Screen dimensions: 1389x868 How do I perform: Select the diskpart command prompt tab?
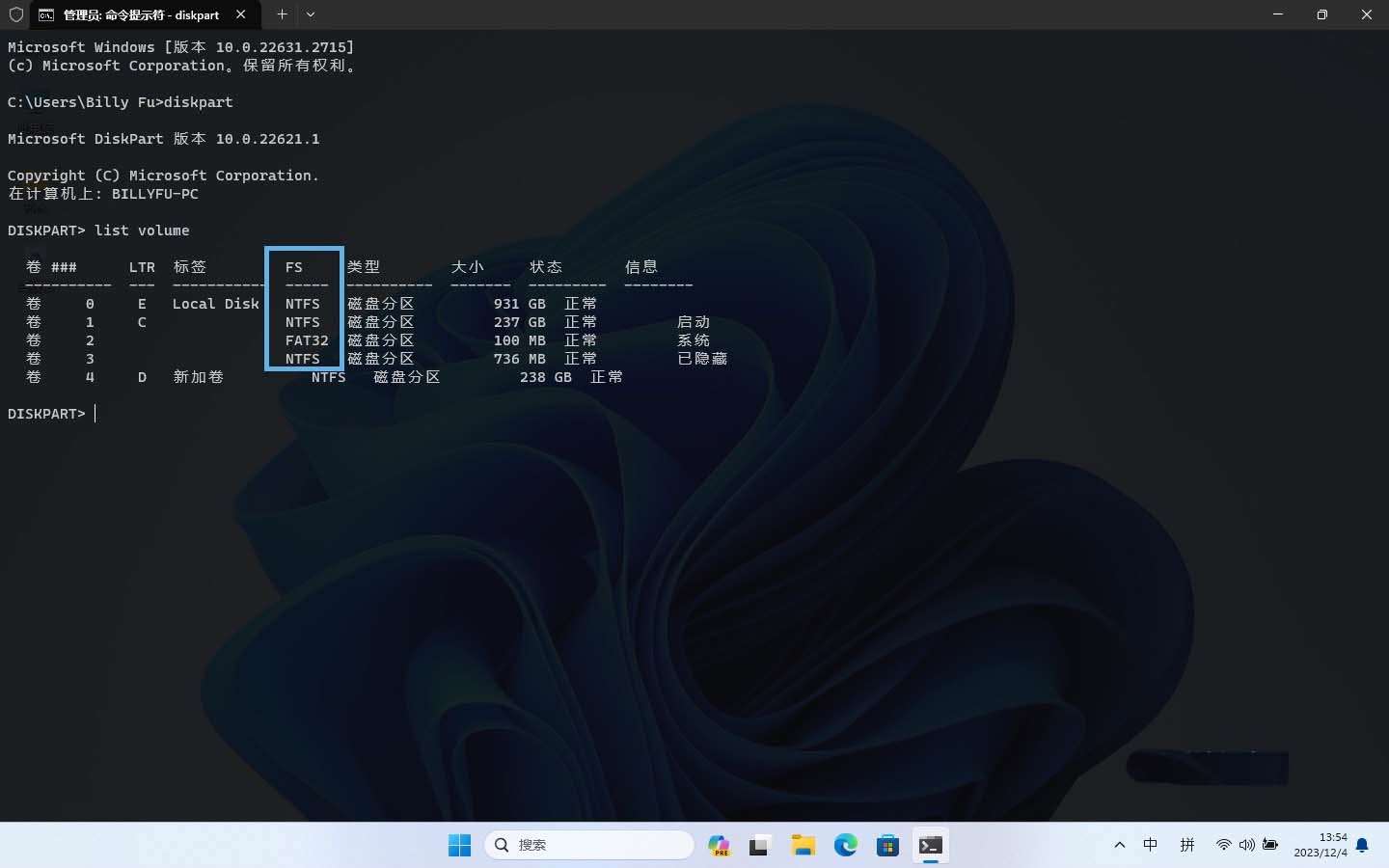click(x=145, y=14)
